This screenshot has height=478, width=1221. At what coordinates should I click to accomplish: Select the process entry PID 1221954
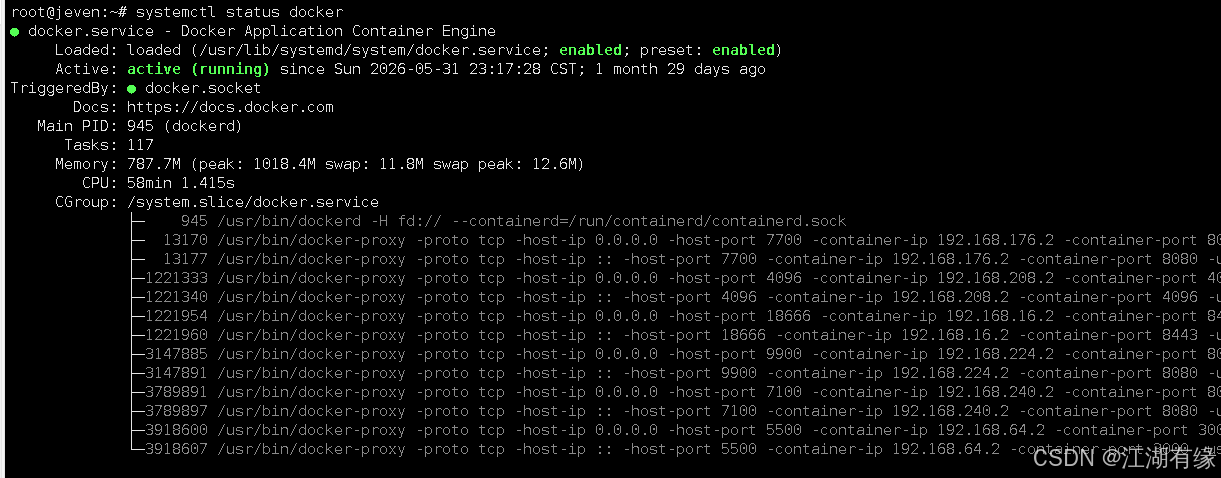675,316
